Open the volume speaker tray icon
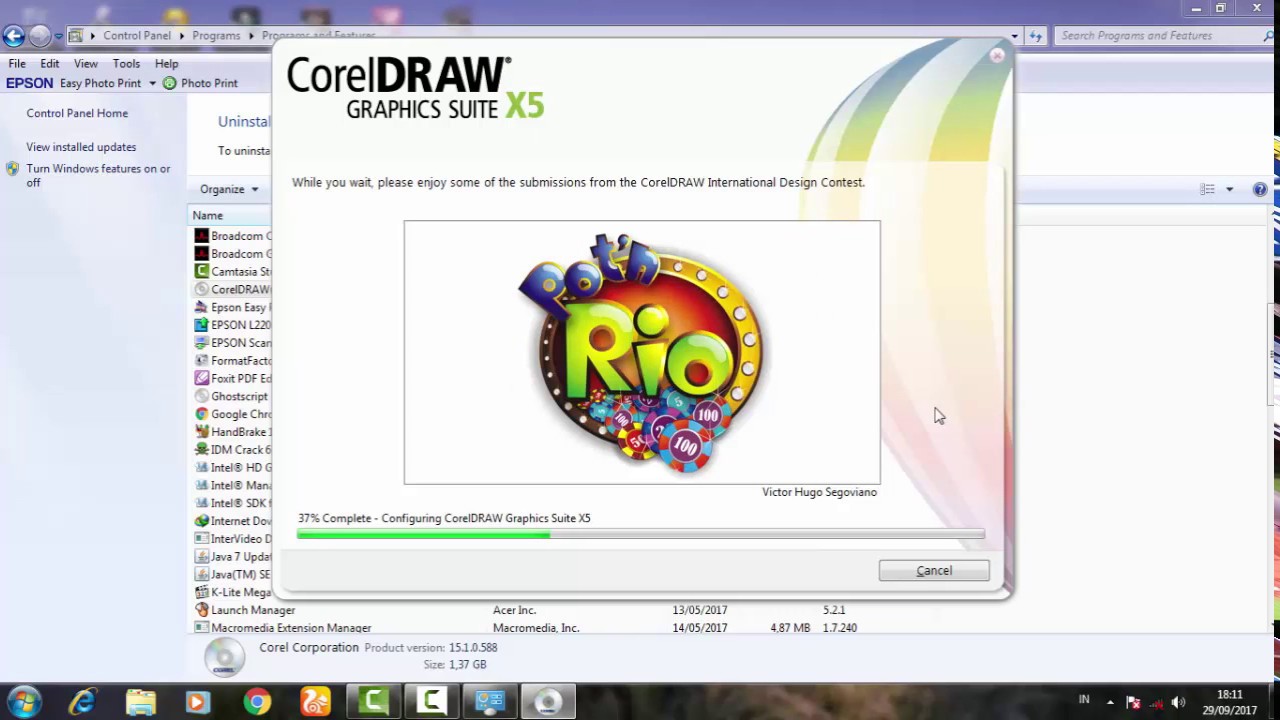Viewport: 1280px width, 720px height. 1178,702
